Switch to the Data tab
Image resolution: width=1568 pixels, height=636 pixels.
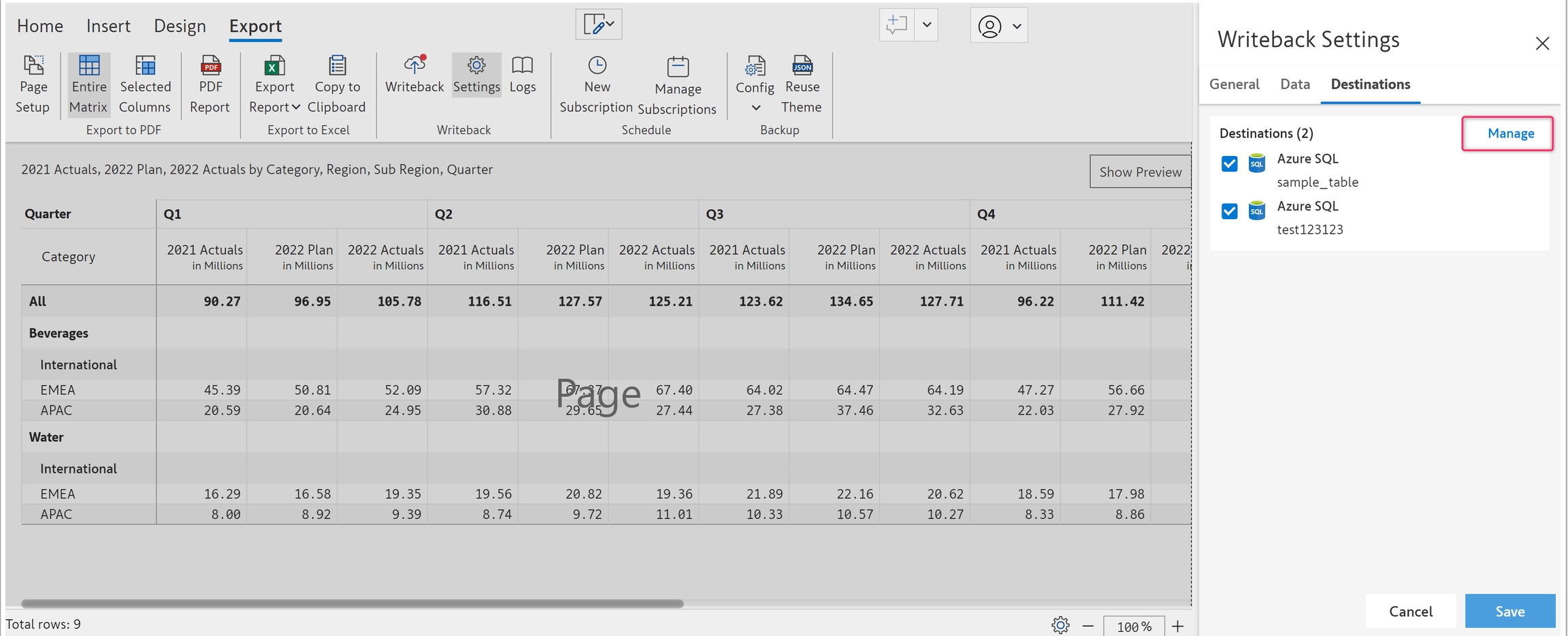click(1294, 84)
